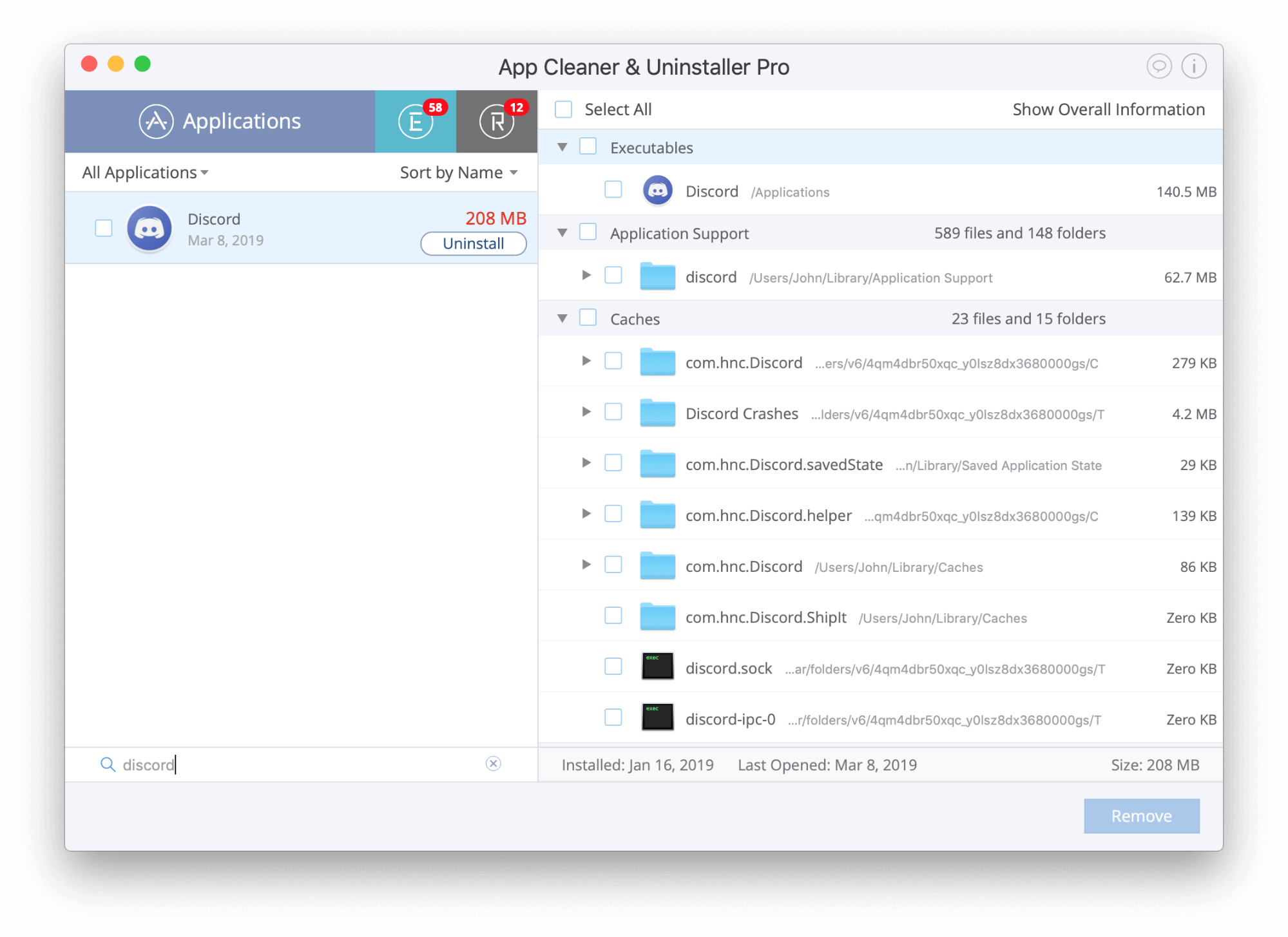The width and height of the screenshot is (1288, 937).
Task: Click the Remove button at bottom right
Action: pyautogui.click(x=1140, y=815)
